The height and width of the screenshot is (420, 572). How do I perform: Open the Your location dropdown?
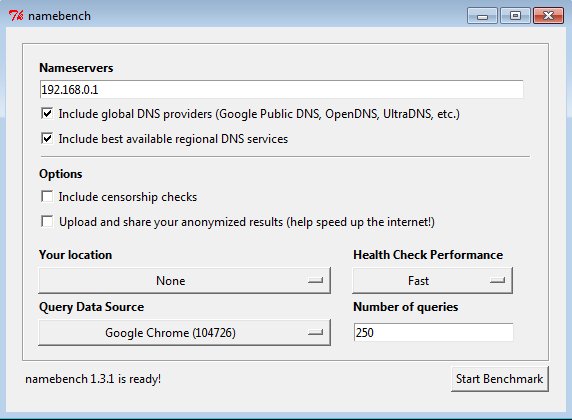click(185, 280)
